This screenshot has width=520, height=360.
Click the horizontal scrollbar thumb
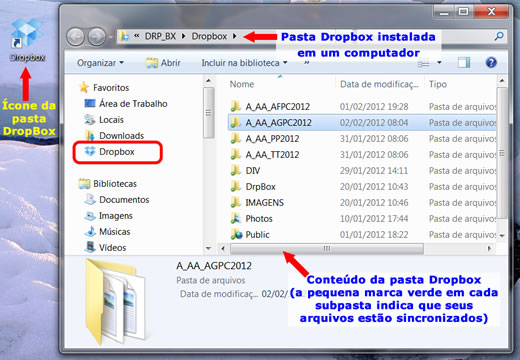point(327,248)
